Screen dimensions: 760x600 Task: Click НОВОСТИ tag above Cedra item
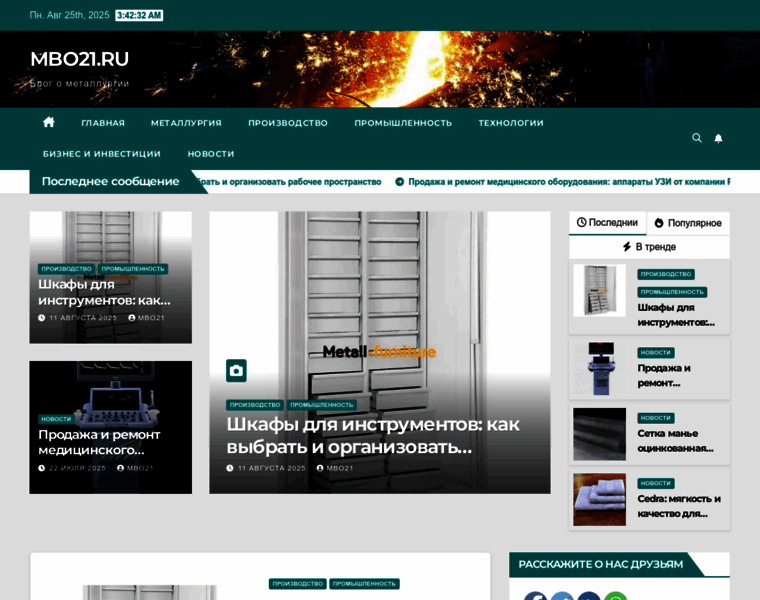[x=656, y=483]
